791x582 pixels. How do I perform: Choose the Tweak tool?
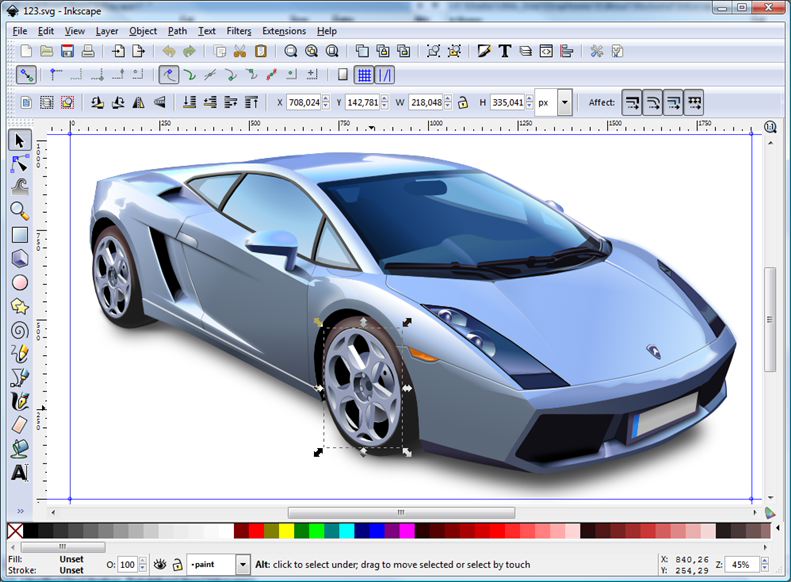tap(20, 187)
